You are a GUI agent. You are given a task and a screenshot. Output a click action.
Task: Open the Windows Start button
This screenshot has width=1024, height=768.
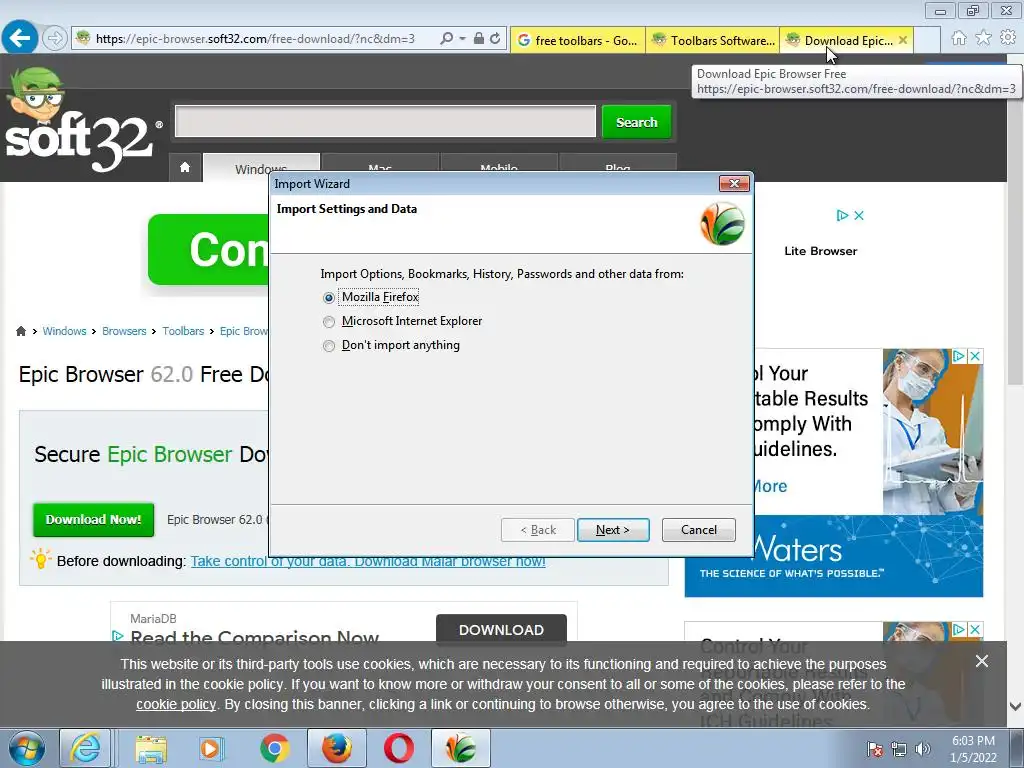click(x=26, y=748)
